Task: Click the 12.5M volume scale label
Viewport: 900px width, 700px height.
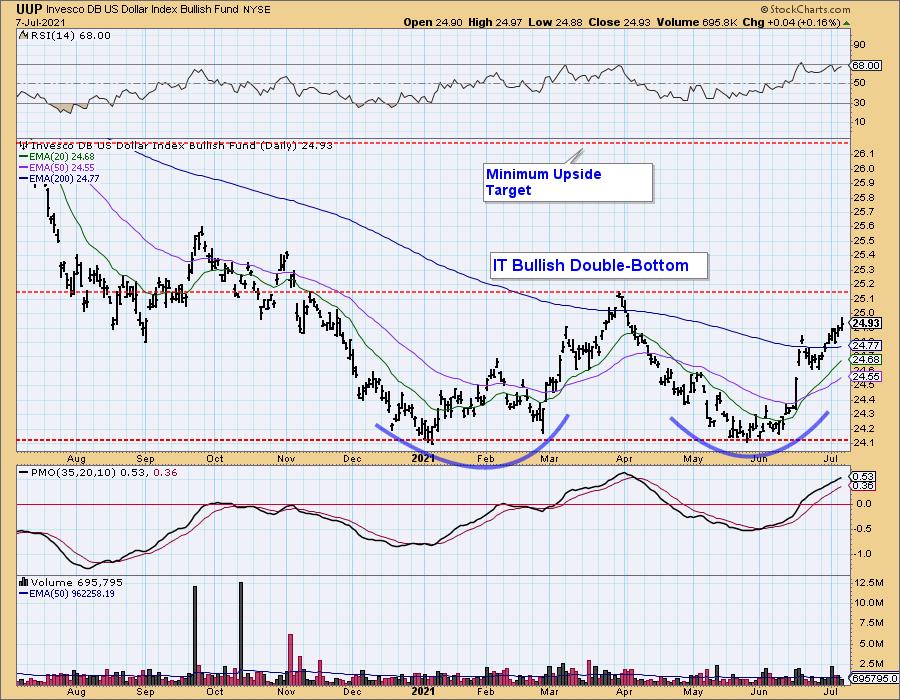Action: pos(869,583)
